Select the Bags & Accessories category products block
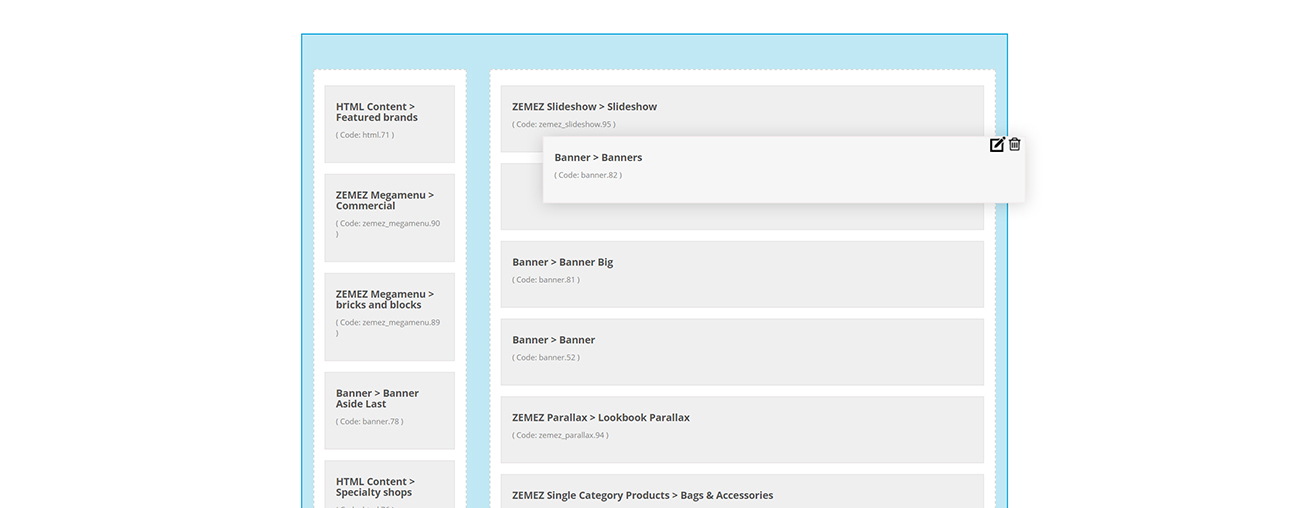This screenshot has height=508, width=1300. (x=742, y=491)
